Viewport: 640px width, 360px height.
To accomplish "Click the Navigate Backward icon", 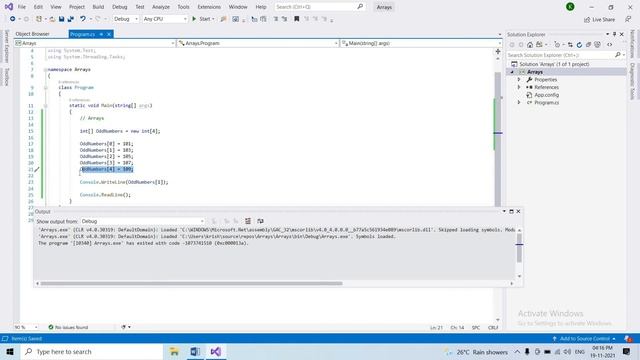I will (13, 19).
